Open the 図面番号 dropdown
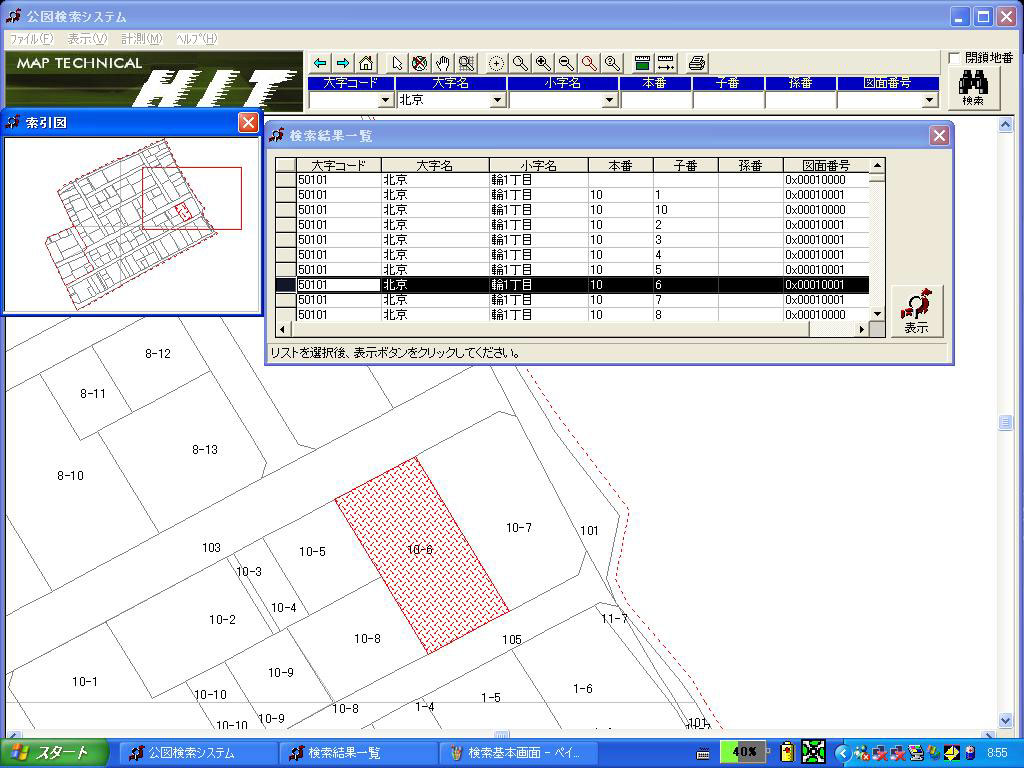The width and height of the screenshot is (1024, 768). pyautogui.click(x=930, y=100)
